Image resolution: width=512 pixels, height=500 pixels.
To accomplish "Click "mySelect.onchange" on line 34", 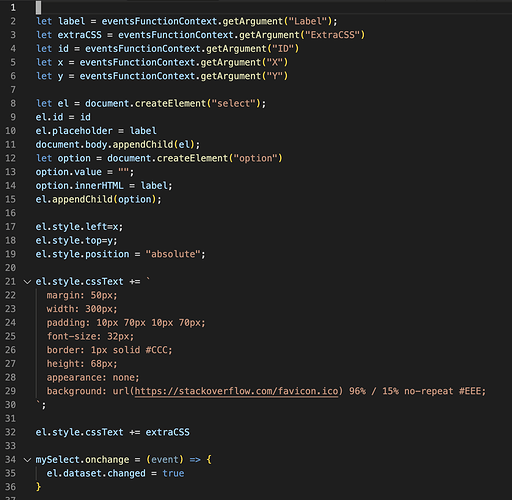I will point(82,460).
